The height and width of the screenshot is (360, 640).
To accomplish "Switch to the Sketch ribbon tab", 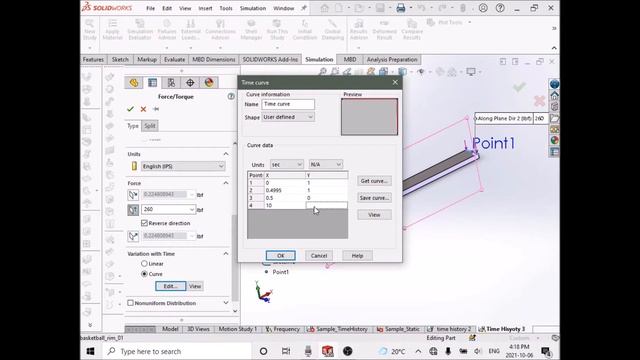I will [x=120, y=60].
